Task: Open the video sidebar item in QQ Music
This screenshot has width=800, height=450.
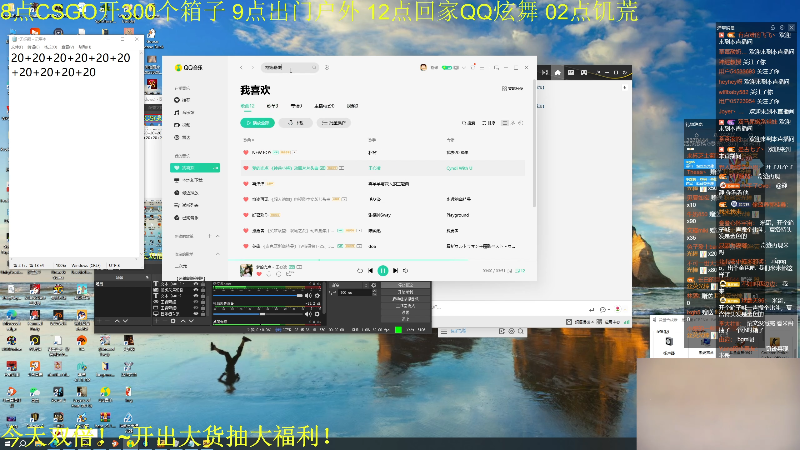Action: pos(183,124)
